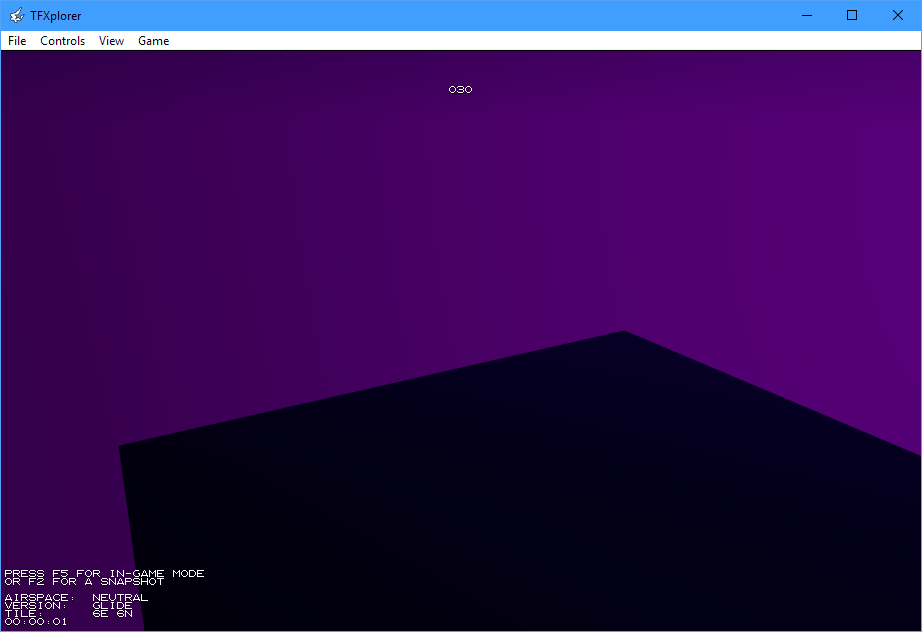Viewport: 922px width, 632px height.
Task: Click the 'Press F5 for in-game mode' text
Action: (x=104, y=574)
